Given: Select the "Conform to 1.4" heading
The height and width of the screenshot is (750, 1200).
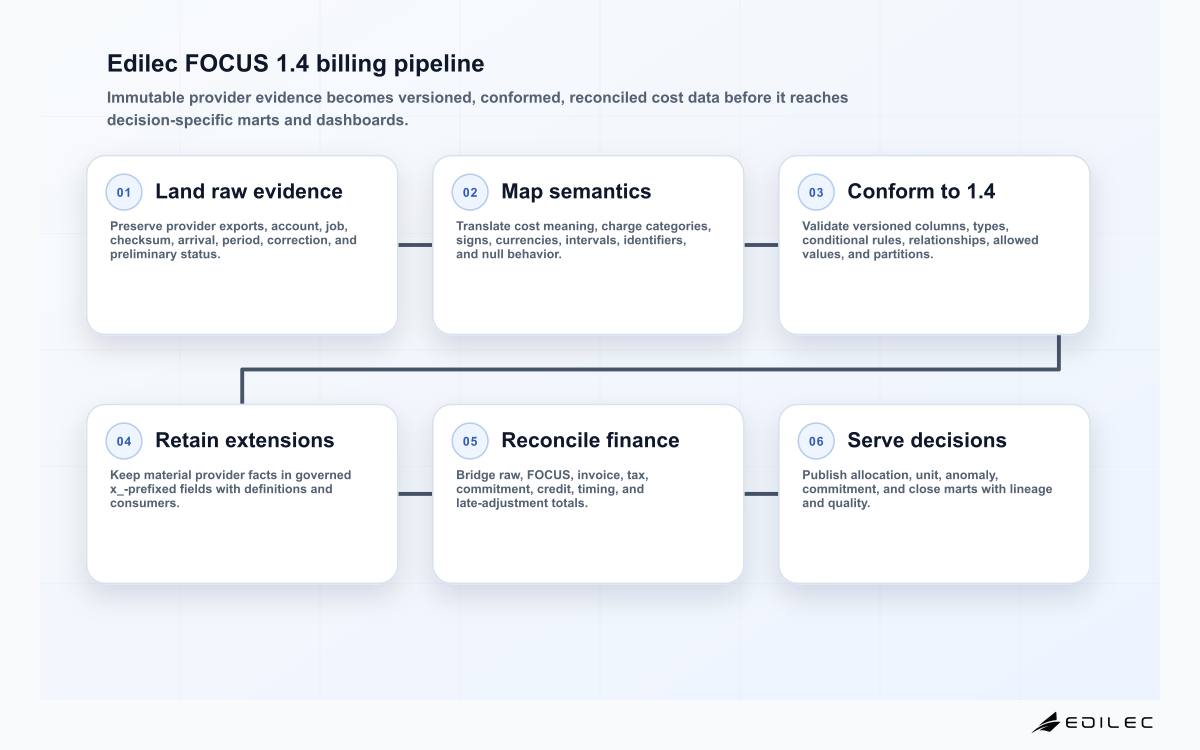Looking at the screenshot, I should point(921,192).
